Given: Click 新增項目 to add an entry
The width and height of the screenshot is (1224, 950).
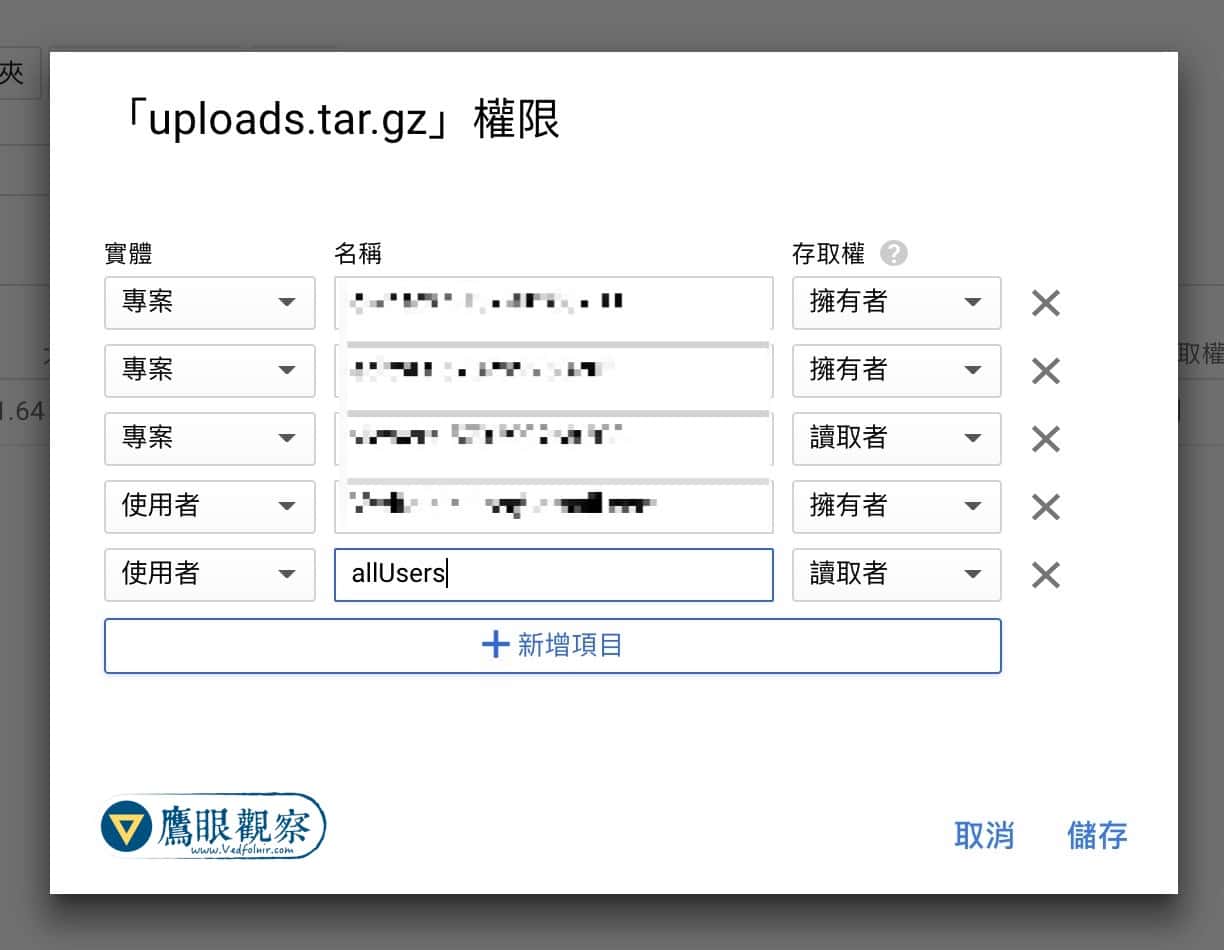Looking at the screenshot, I should pos(553,646).
